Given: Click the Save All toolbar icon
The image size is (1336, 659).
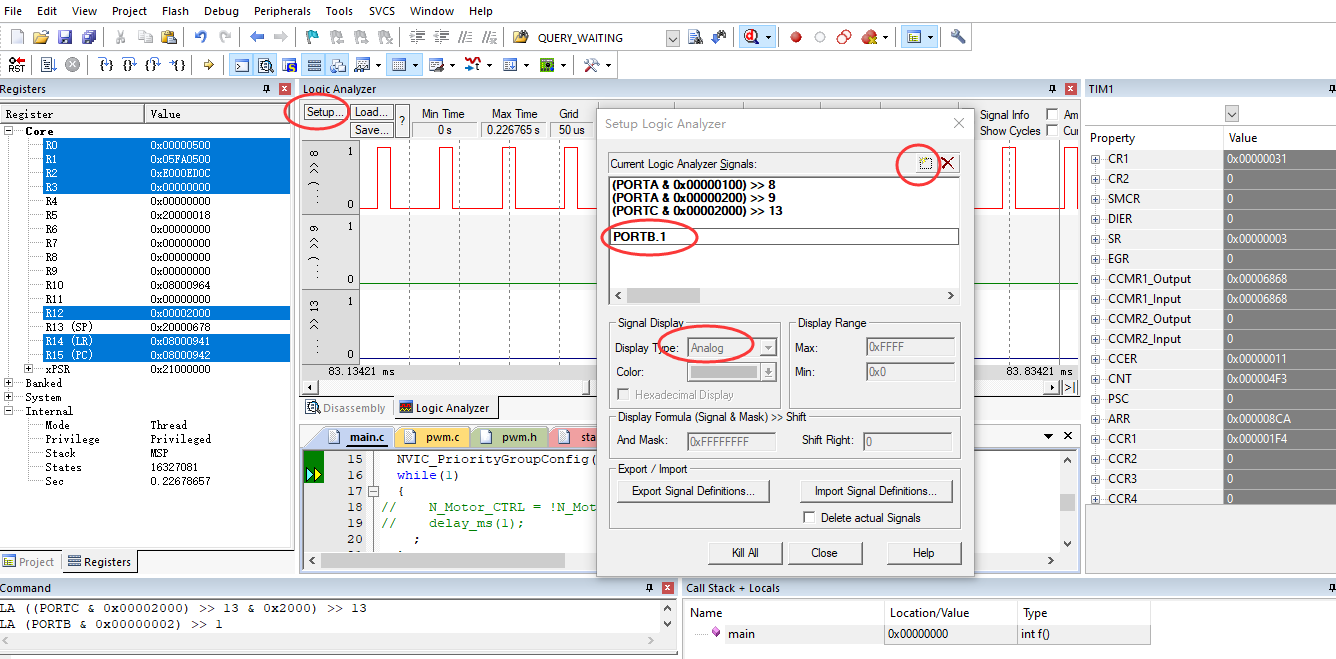Looking at the screenshot, I should (88, 36).
